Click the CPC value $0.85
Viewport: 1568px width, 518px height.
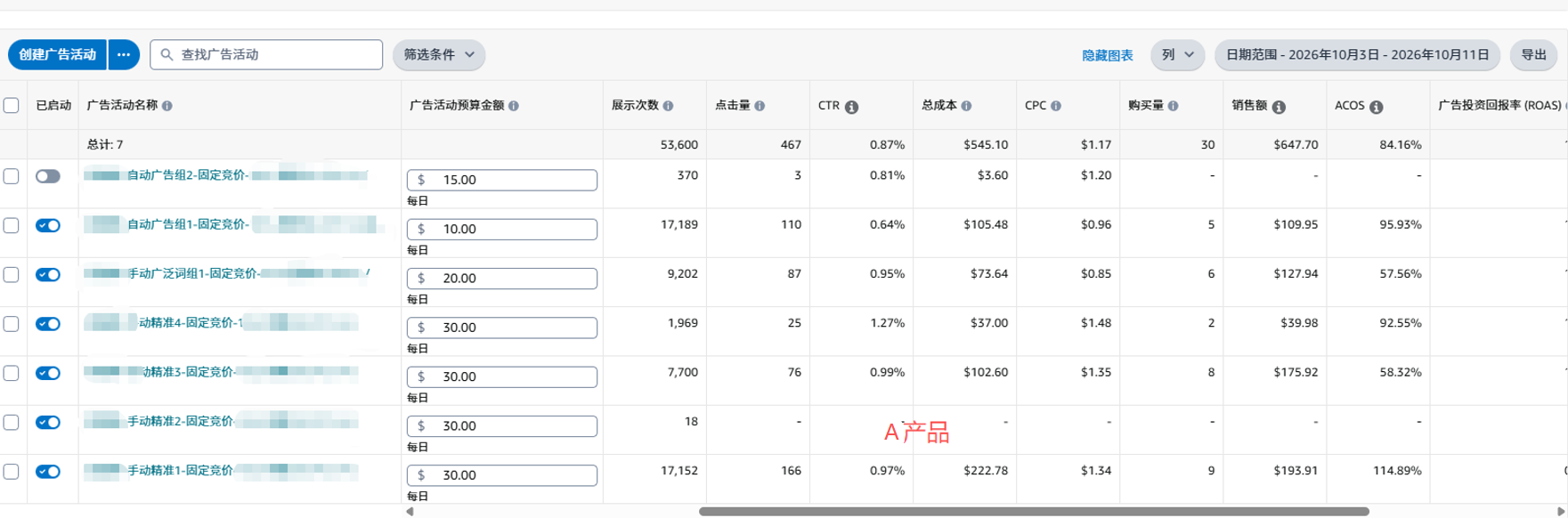[1096, 274]
